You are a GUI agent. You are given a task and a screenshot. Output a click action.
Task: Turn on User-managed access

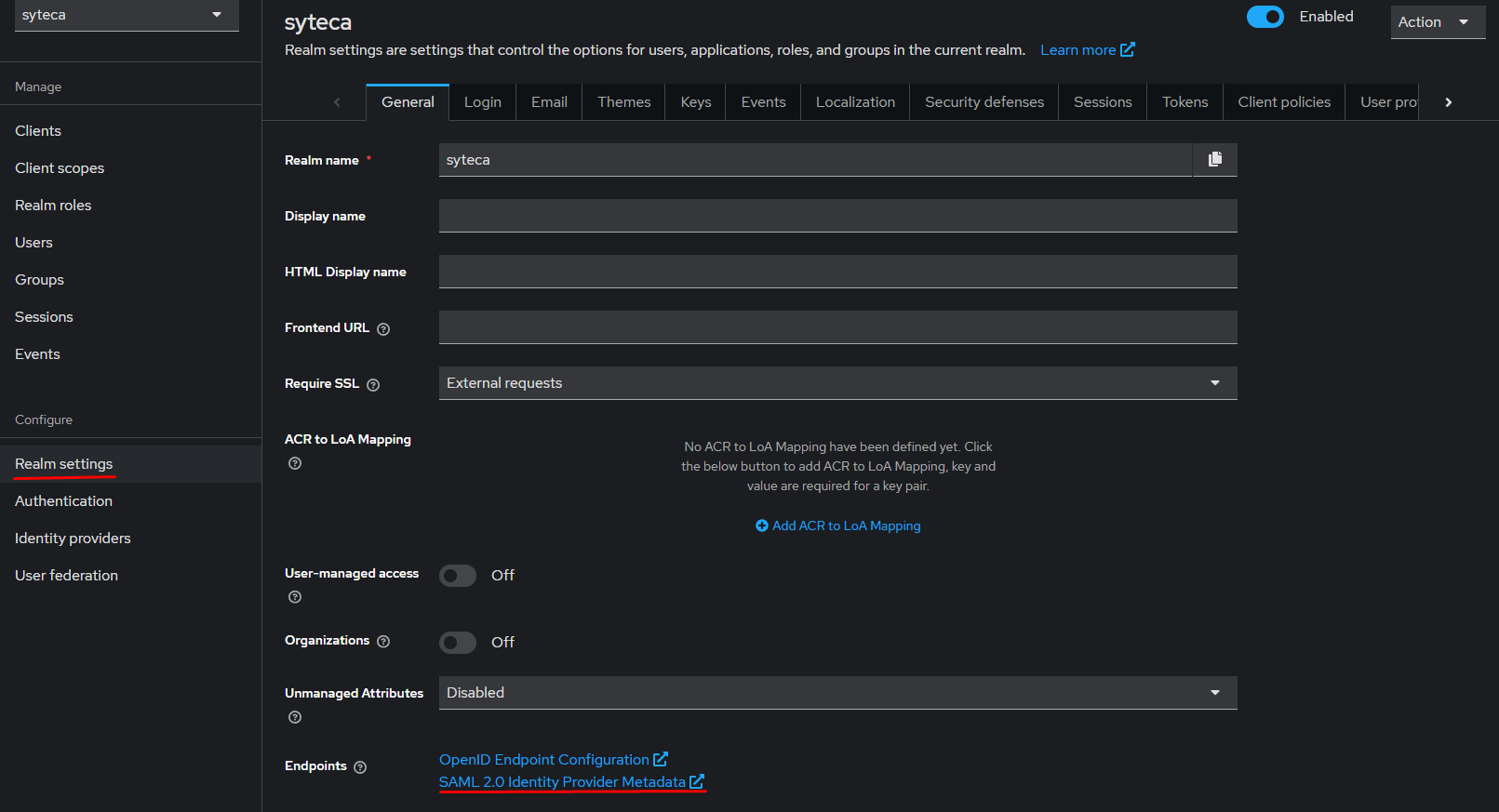(458, 576)
